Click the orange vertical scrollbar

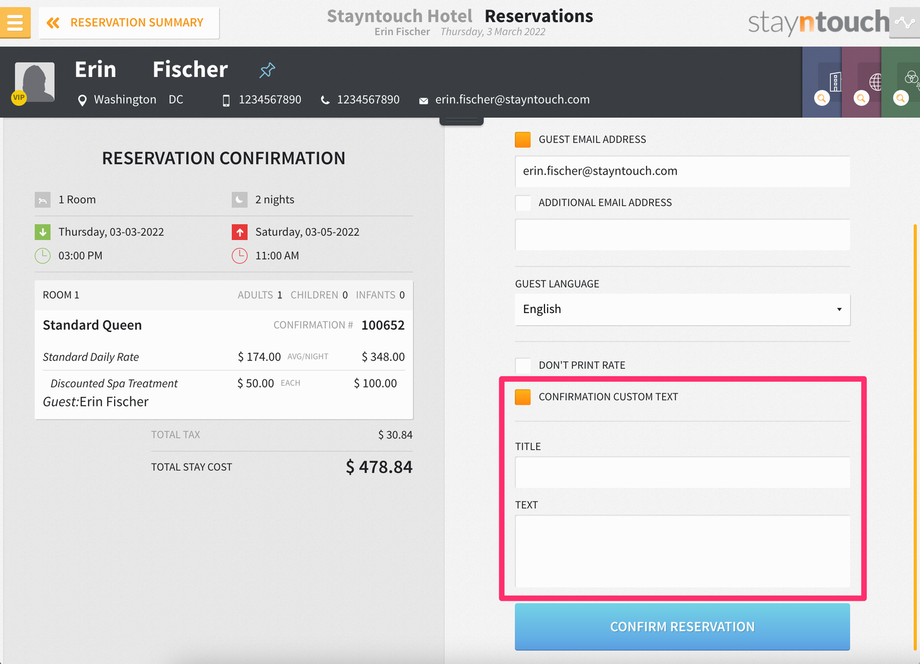(915, 437)
